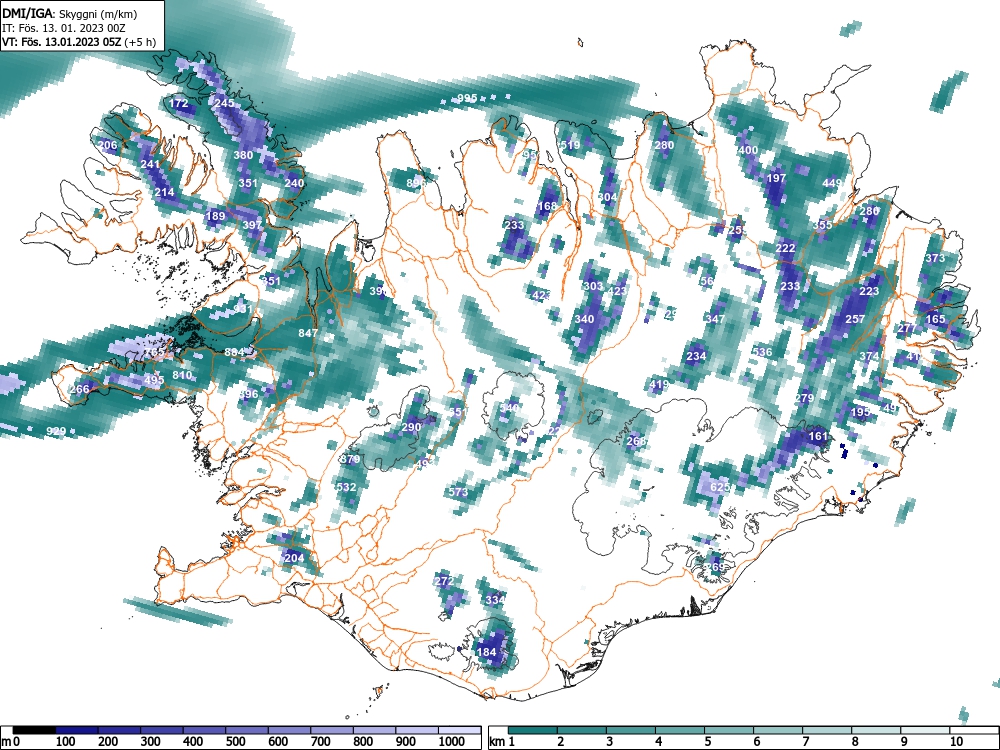Click the visibility value 397
The height and width of the screenshot is (750, 1000).
[252, 225]
